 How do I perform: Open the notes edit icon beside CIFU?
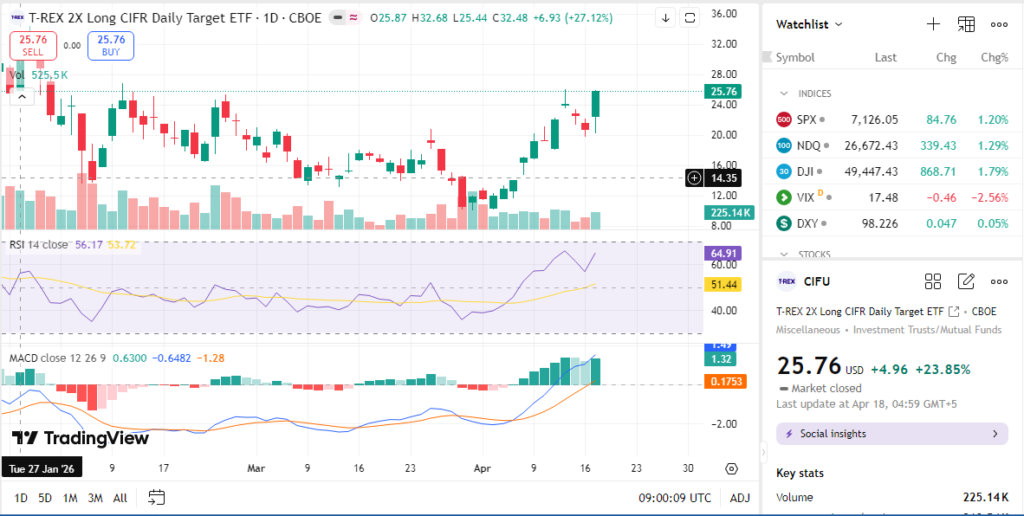click(966, 282)
